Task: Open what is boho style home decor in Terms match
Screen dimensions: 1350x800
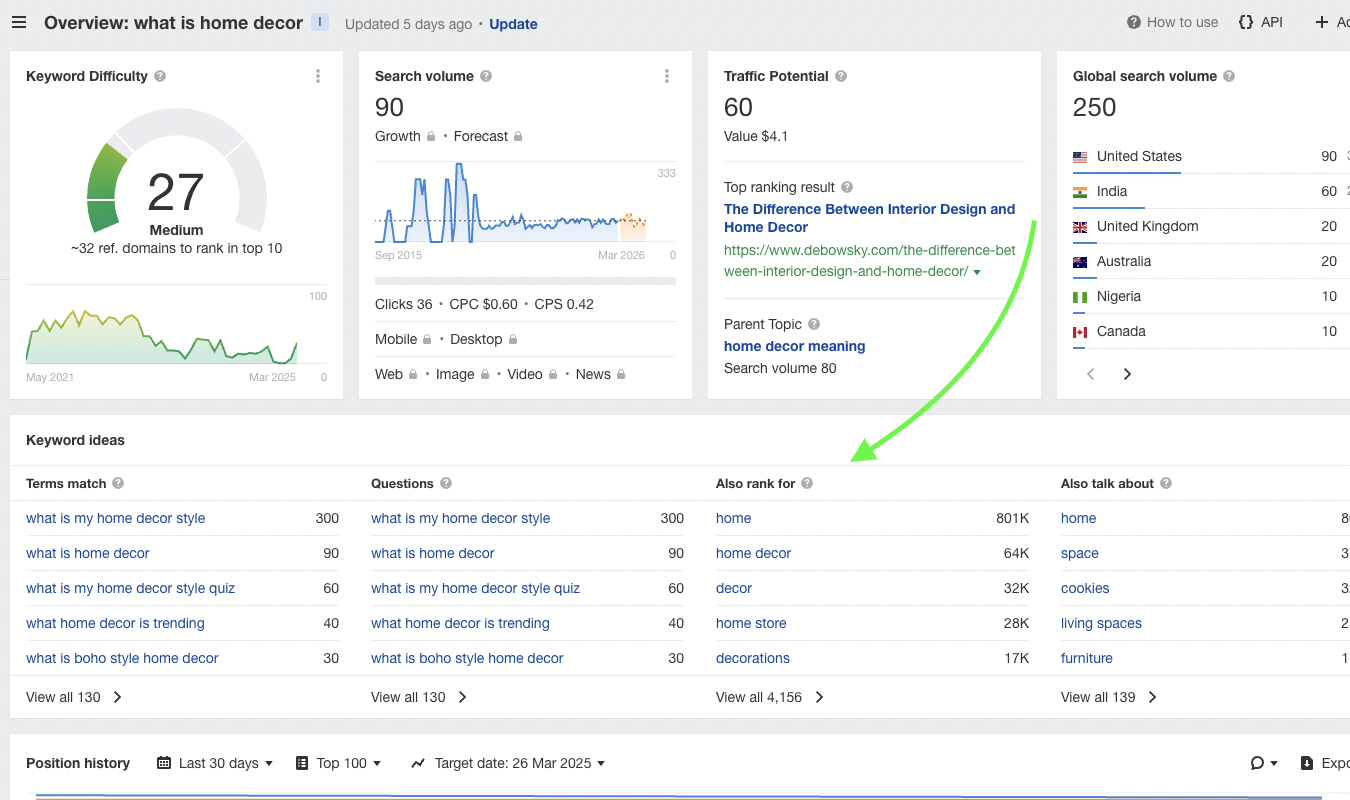Action: 122,658
